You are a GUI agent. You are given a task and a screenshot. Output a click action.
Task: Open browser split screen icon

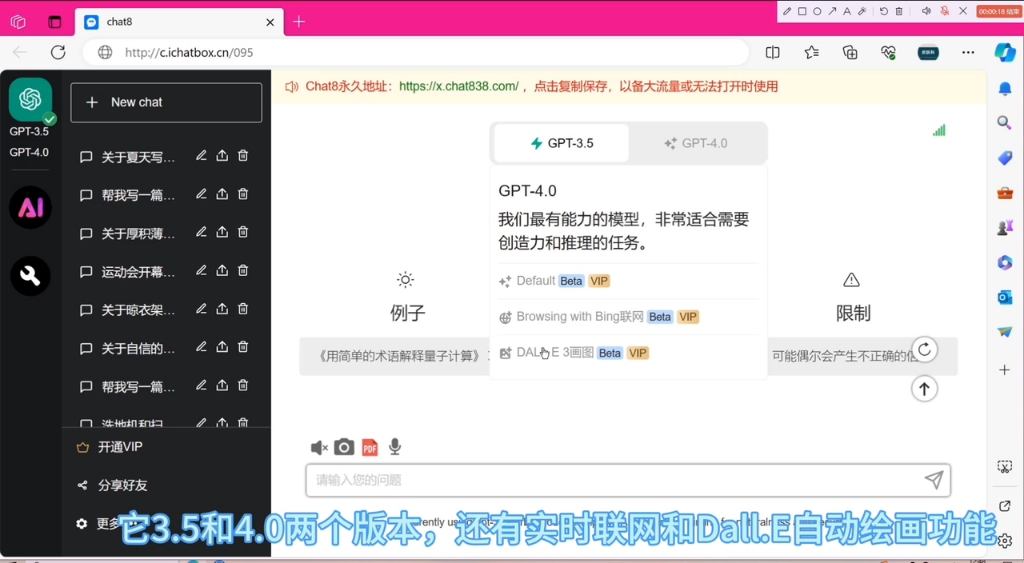(x=773, y=52)
